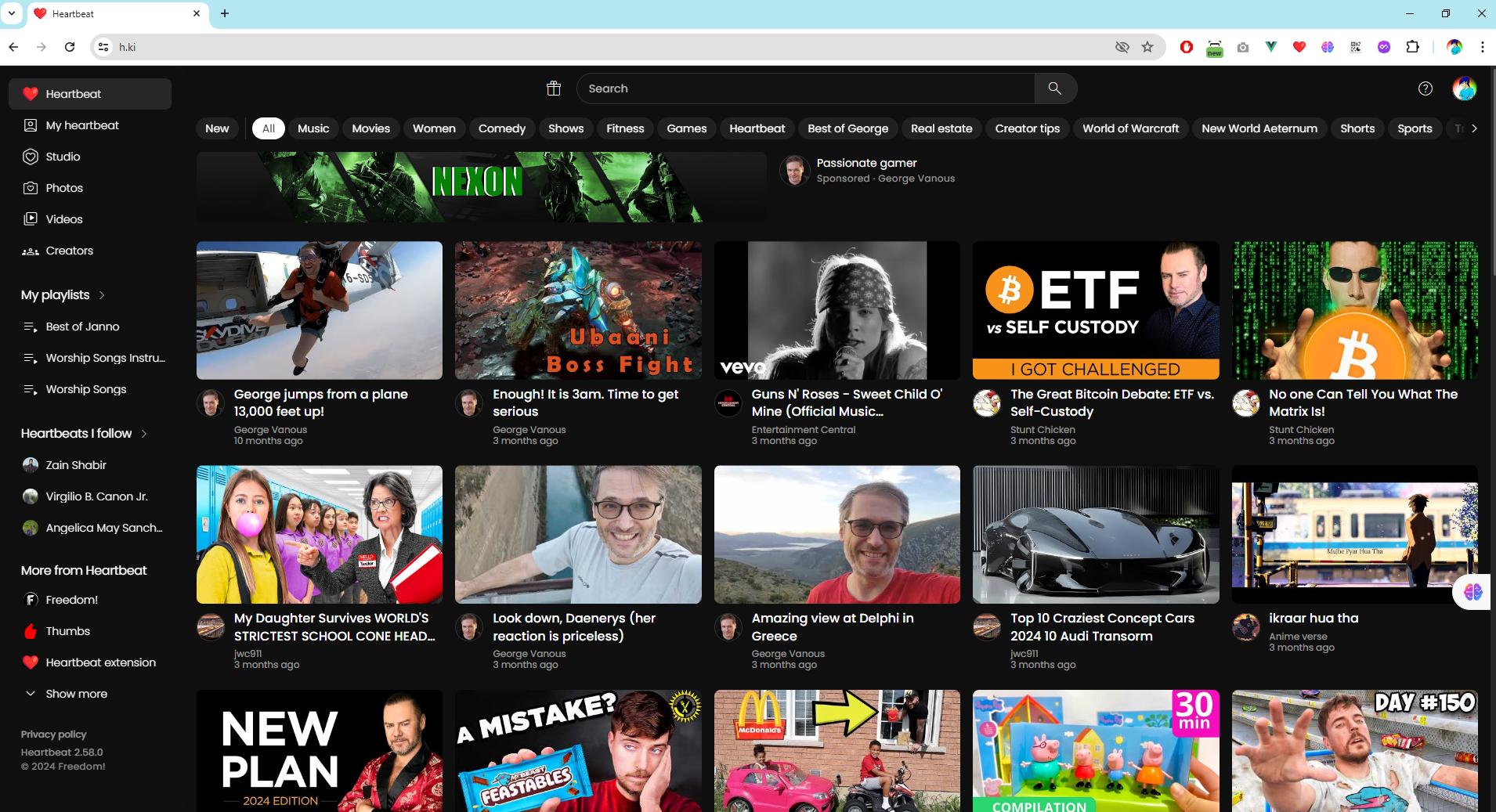
Task: Click the gift icon beside search
Action: point(554,88)
